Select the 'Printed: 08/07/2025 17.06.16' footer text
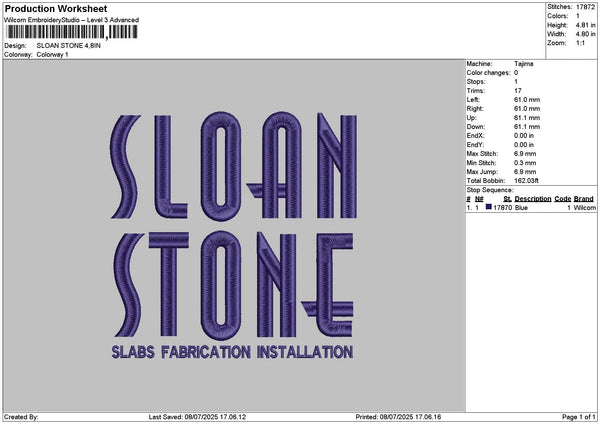Screen dimensions: 600x424 (398, 417)
